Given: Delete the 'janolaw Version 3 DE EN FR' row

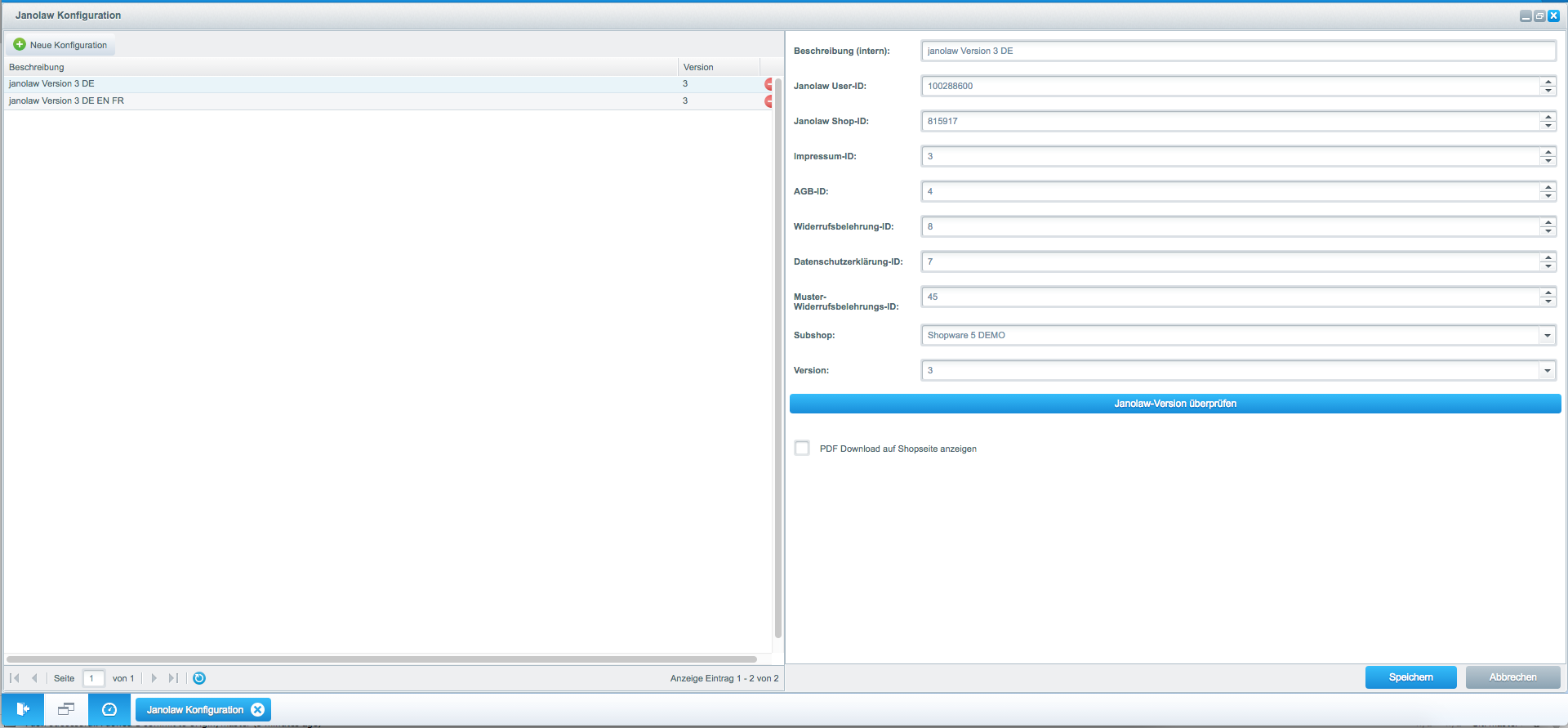Looking at the screenshot, I should (768, 101).
